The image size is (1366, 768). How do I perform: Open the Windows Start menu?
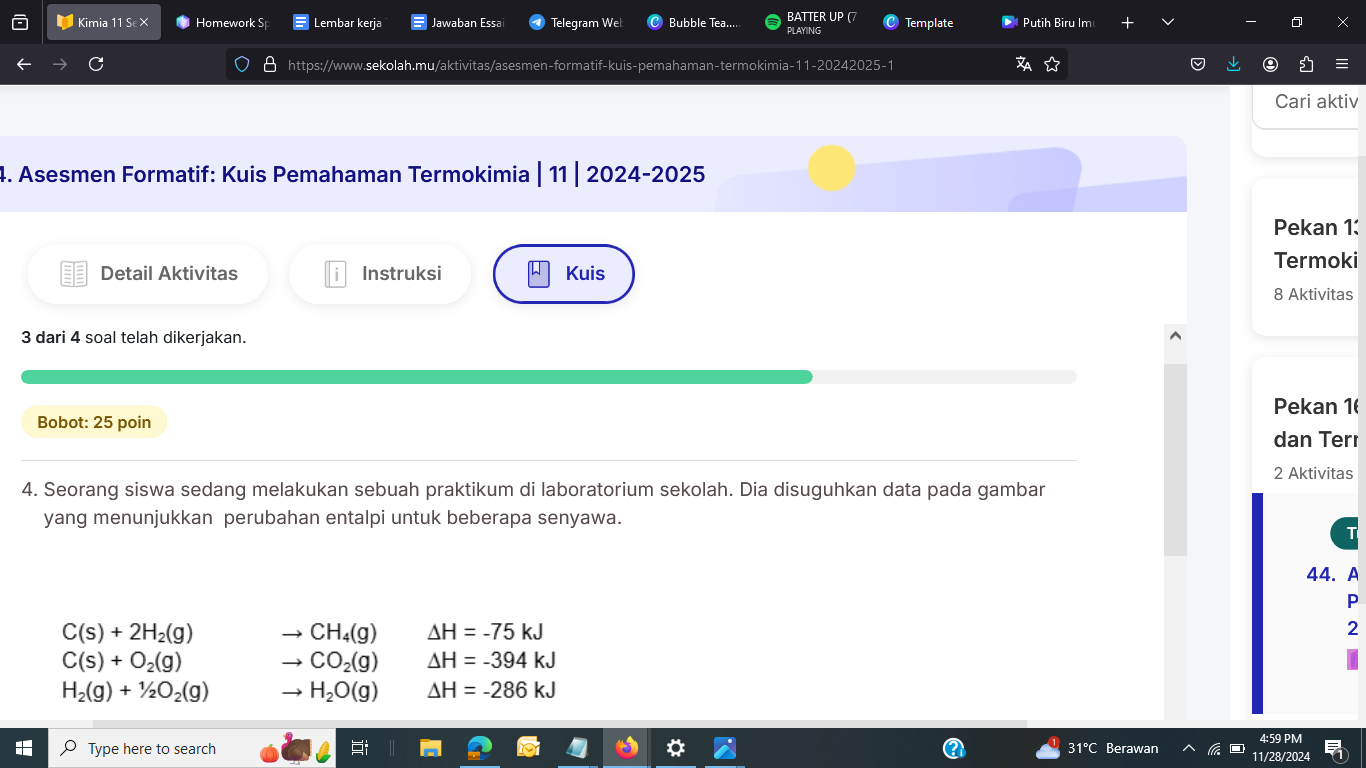tap(24, 748)
